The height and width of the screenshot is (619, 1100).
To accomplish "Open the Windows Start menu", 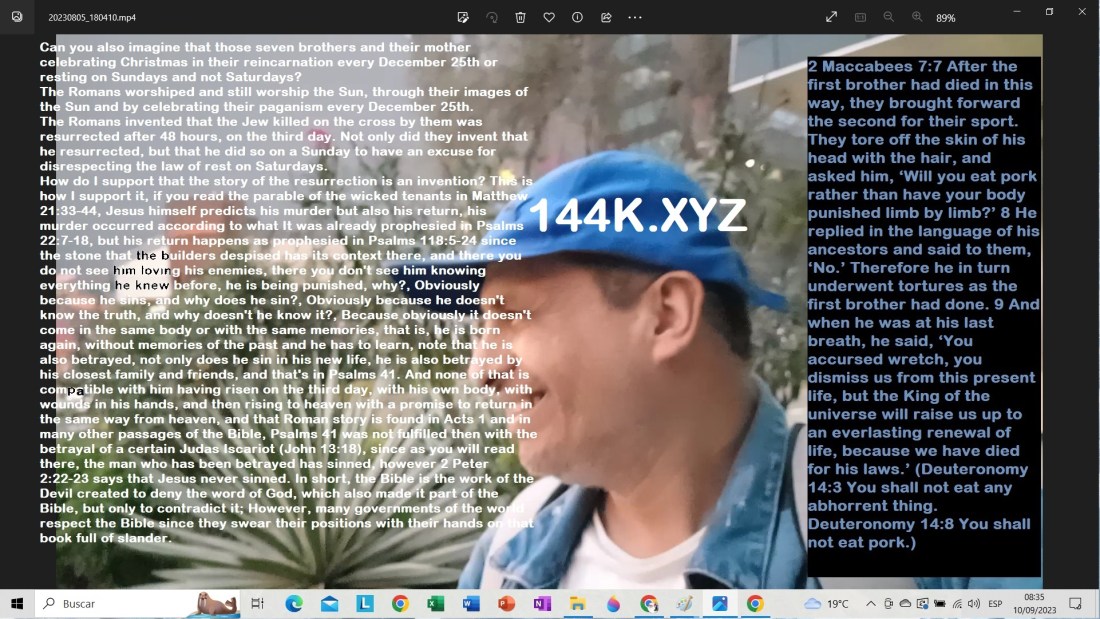I will coord(17,604).
